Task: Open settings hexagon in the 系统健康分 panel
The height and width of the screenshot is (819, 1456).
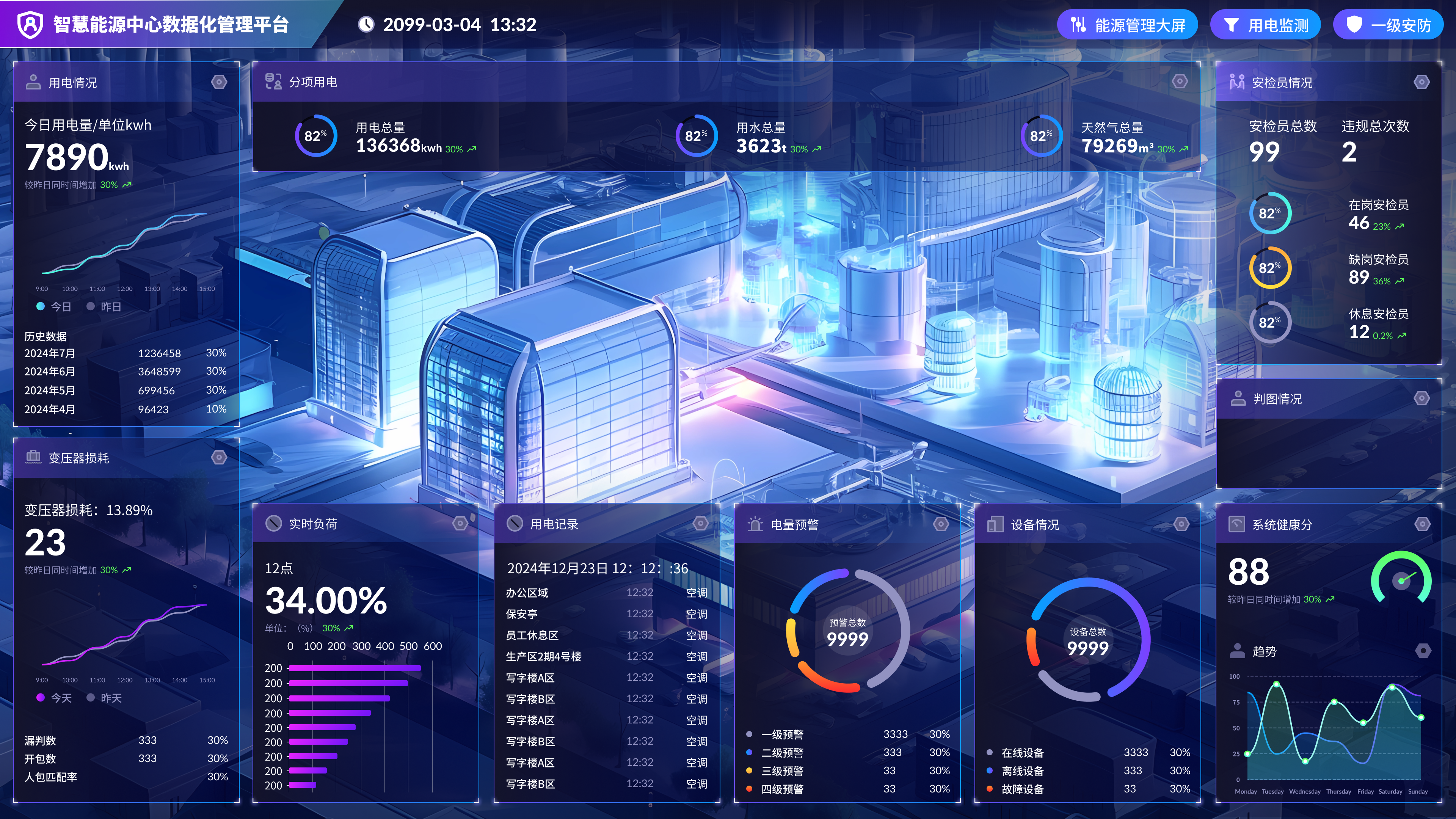Action: 1422,524
